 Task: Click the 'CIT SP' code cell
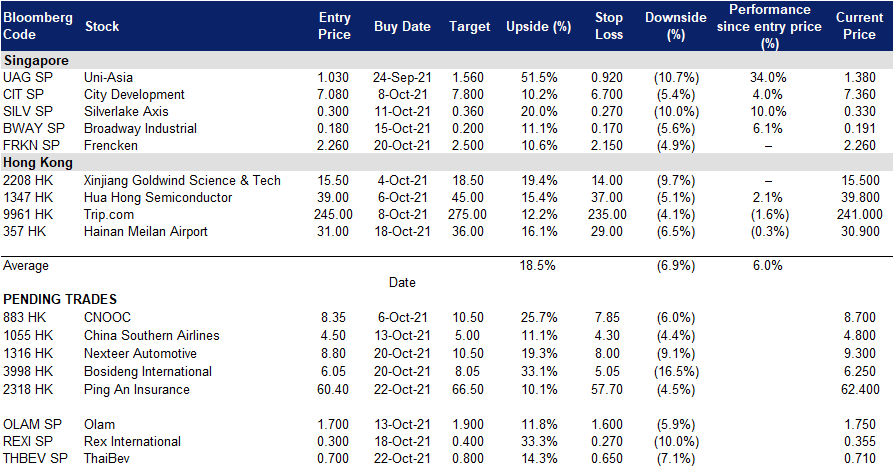click(x=23, y=95)
